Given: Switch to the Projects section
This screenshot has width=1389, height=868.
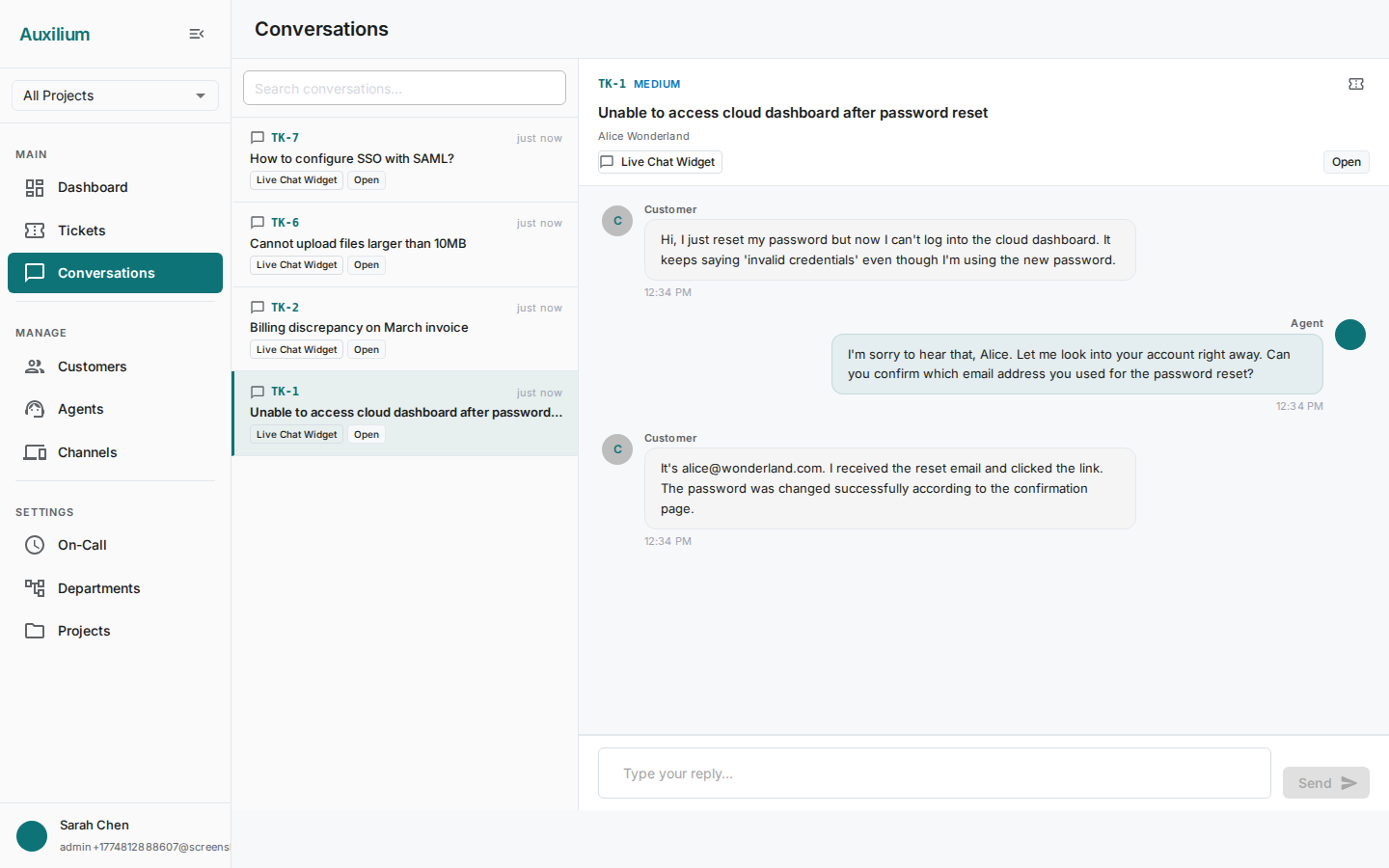Looking at the screenshot, I should [35, 631].
